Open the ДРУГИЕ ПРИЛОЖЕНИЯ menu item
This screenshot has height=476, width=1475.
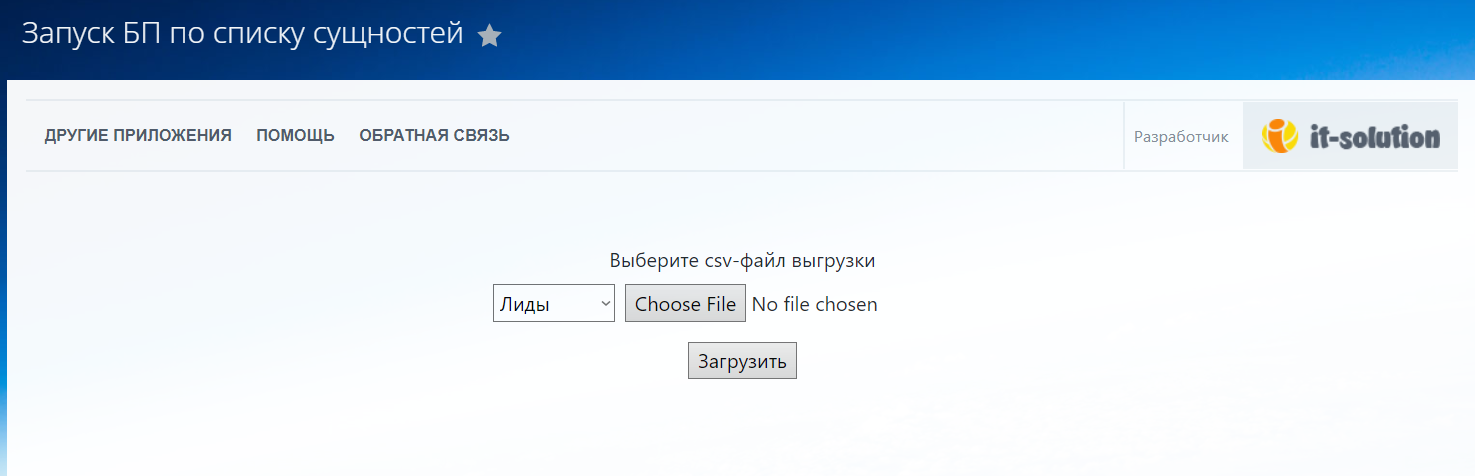click(138, 136)
